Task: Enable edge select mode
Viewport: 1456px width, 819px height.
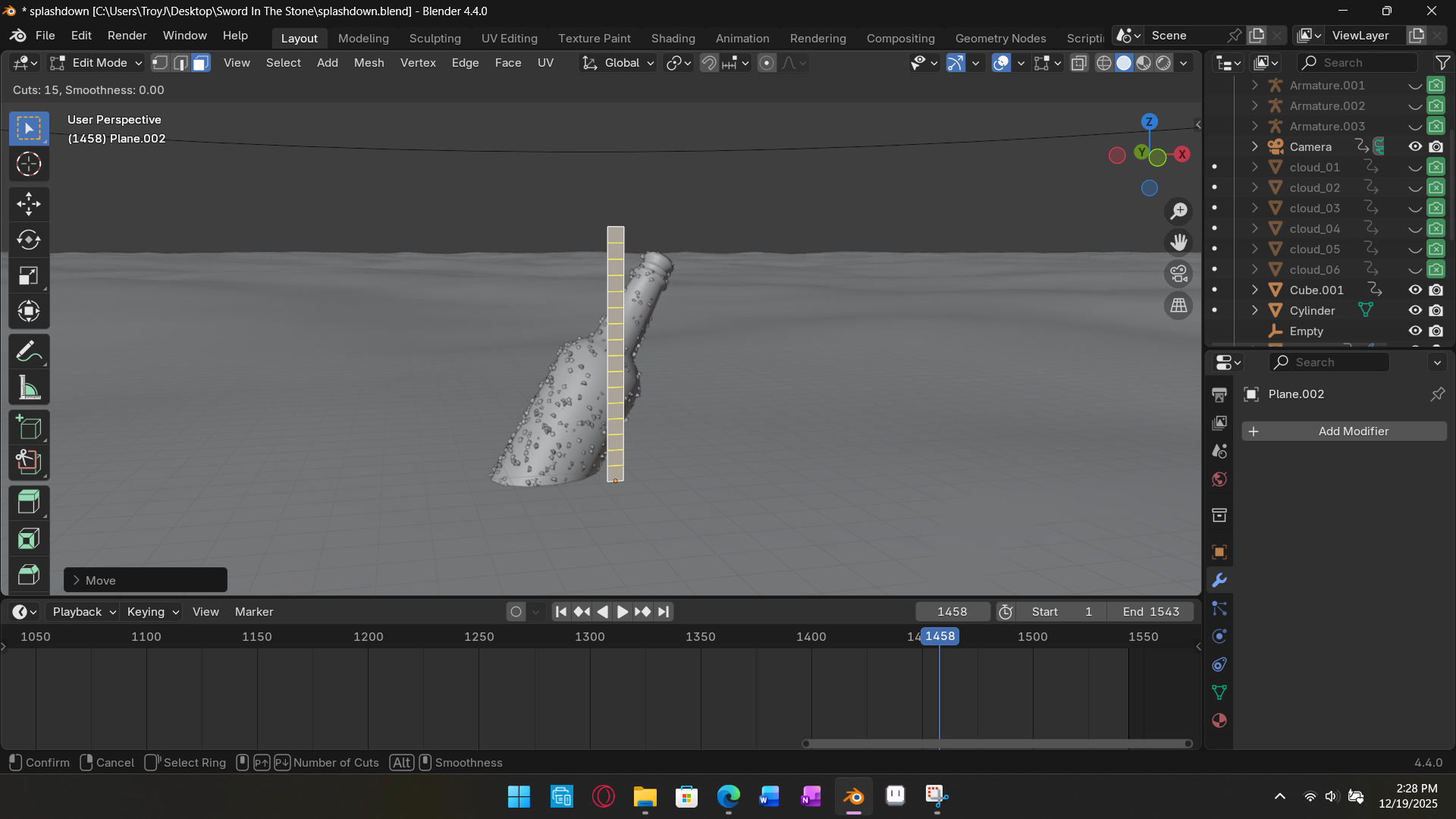Action: (180, 63)
